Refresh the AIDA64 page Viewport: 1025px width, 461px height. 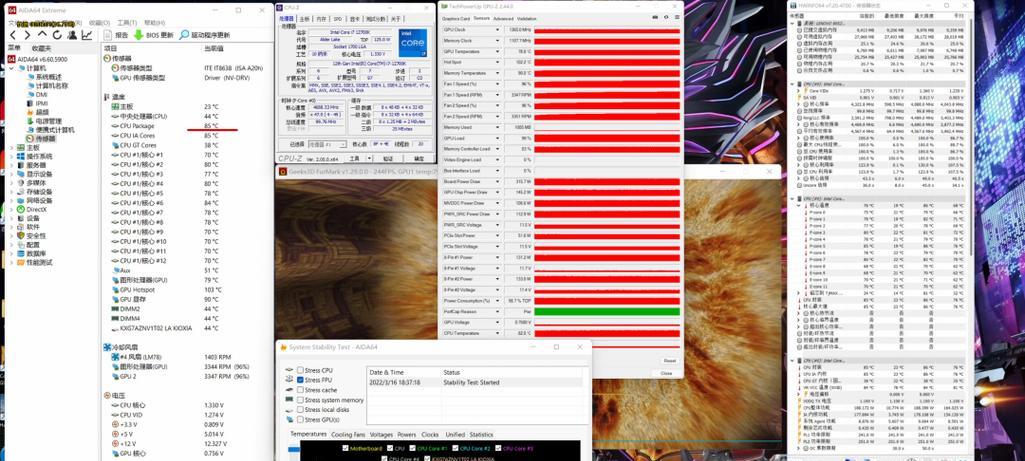[57, 35]
